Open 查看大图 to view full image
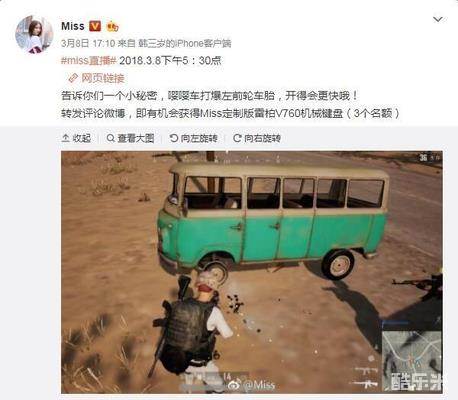Image resolution: width=458 pixels, height=400 pixels. tap(130, 138)
